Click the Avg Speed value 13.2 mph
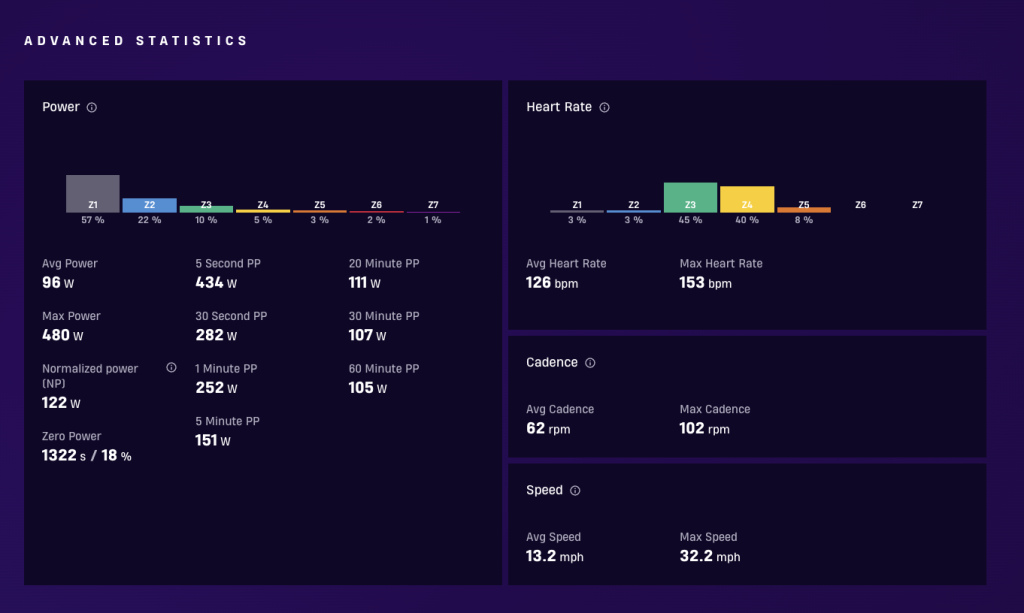The height and width of the screenshot is (613, 1024). pyautogui.click(x=555, y=556)
